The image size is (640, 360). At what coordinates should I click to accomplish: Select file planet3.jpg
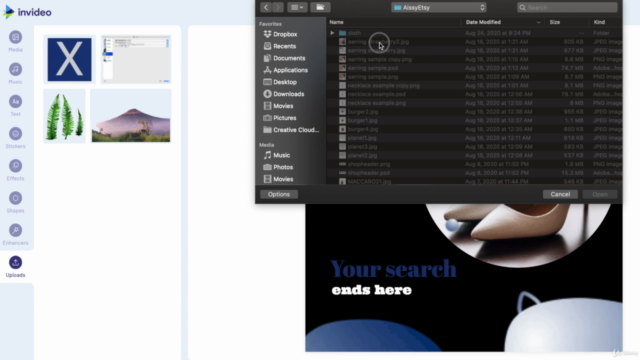pyautogui.click(x=475, y=147)
